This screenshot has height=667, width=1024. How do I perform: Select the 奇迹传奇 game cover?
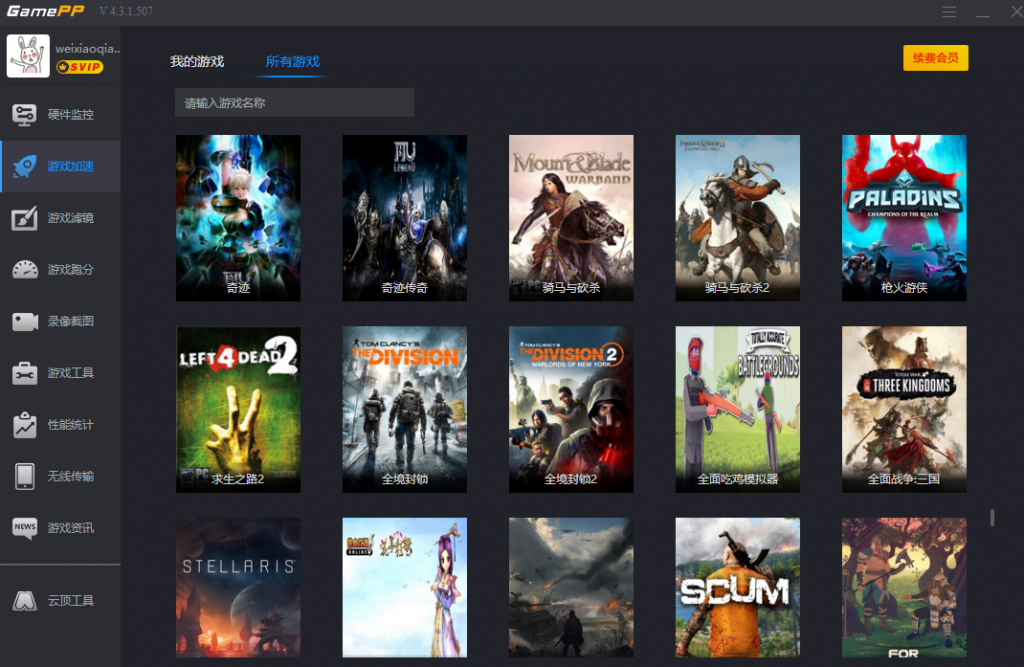click(x=404, y=218)
